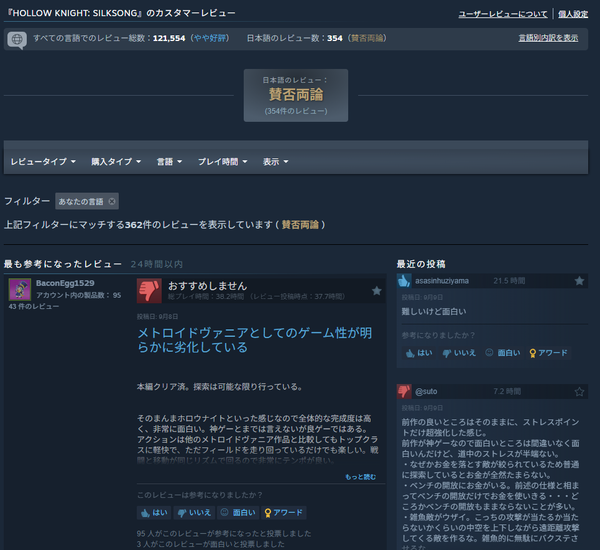Give アワード to asasinhuziyama's review
Image resolution: width=600 pixels, height=550 pixels.
(x=548, y=353)
